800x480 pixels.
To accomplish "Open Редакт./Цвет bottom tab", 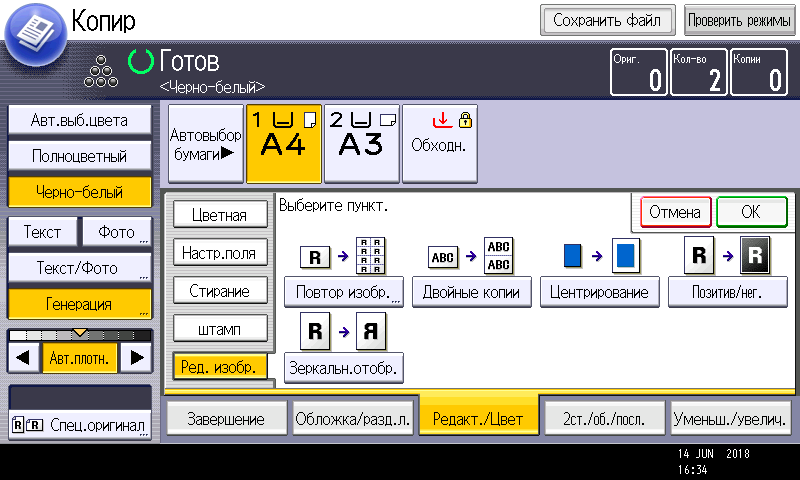I will click(x=479, y=416).
